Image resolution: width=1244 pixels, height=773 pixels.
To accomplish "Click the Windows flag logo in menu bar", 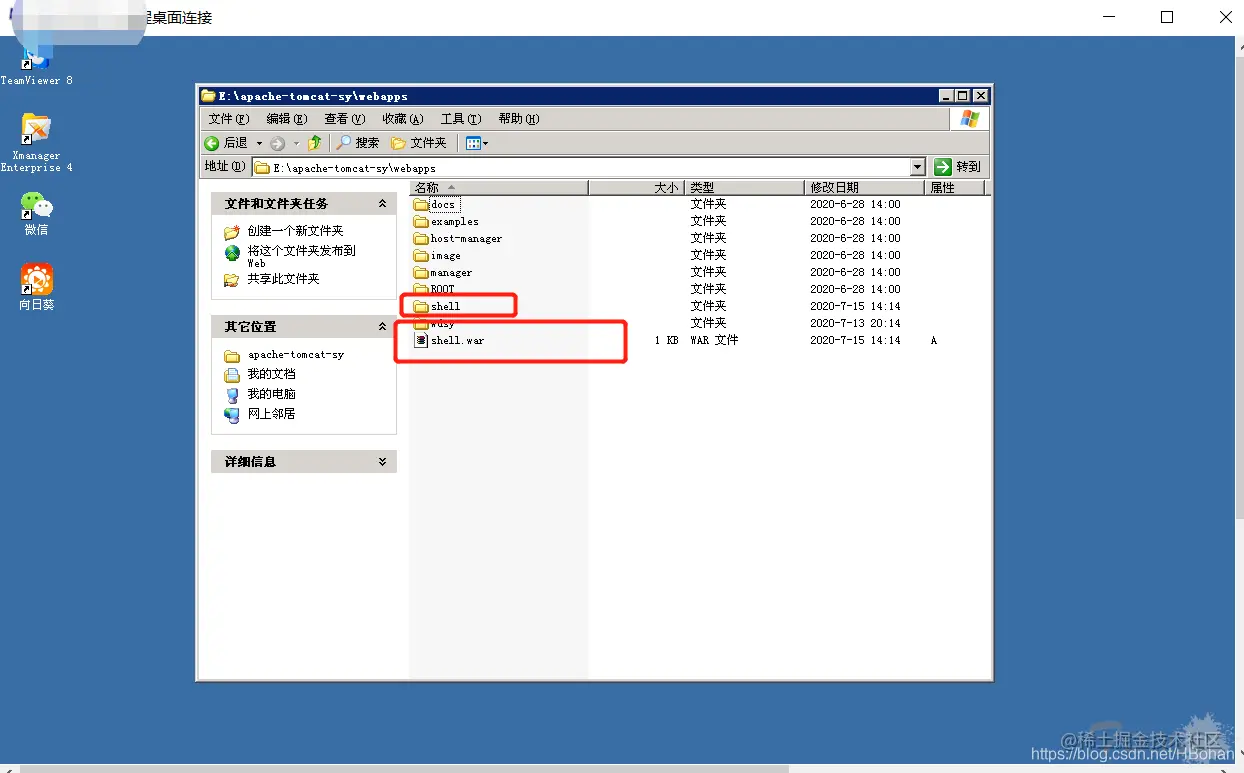I will pyautogui.click(x=969, y=119).
